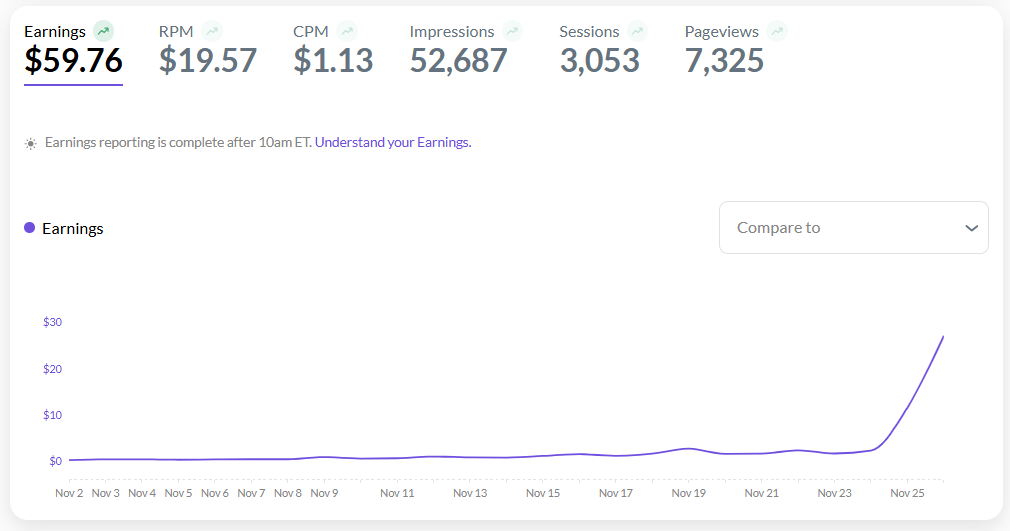Viewport: 1010px width, 531px height.
Task: Toggle the Earnings series legend label
Action: 73,228
